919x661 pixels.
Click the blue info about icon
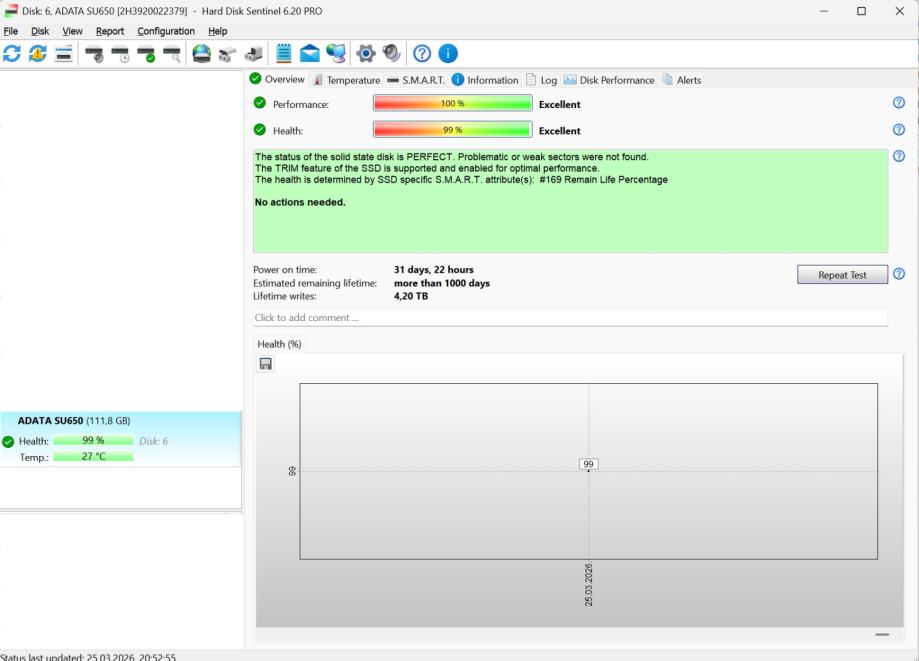pyautogui.click(x=448, y=54)
